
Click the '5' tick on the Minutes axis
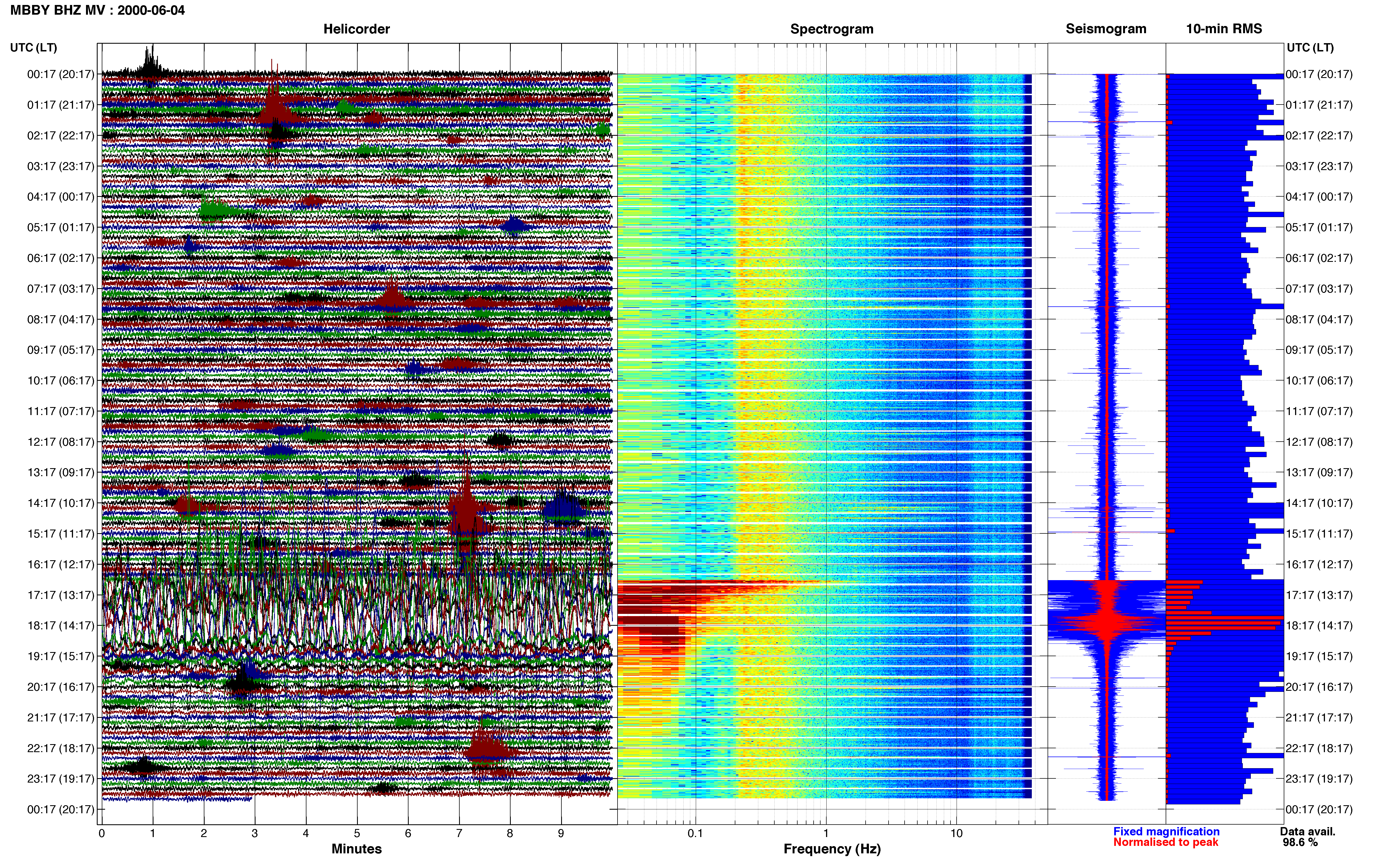click(357, 833)
